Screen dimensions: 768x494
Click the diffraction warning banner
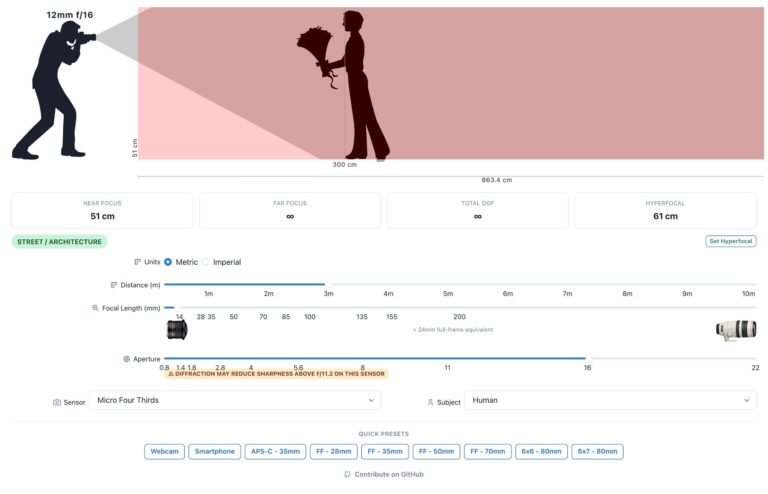click(x=276, y=374)
